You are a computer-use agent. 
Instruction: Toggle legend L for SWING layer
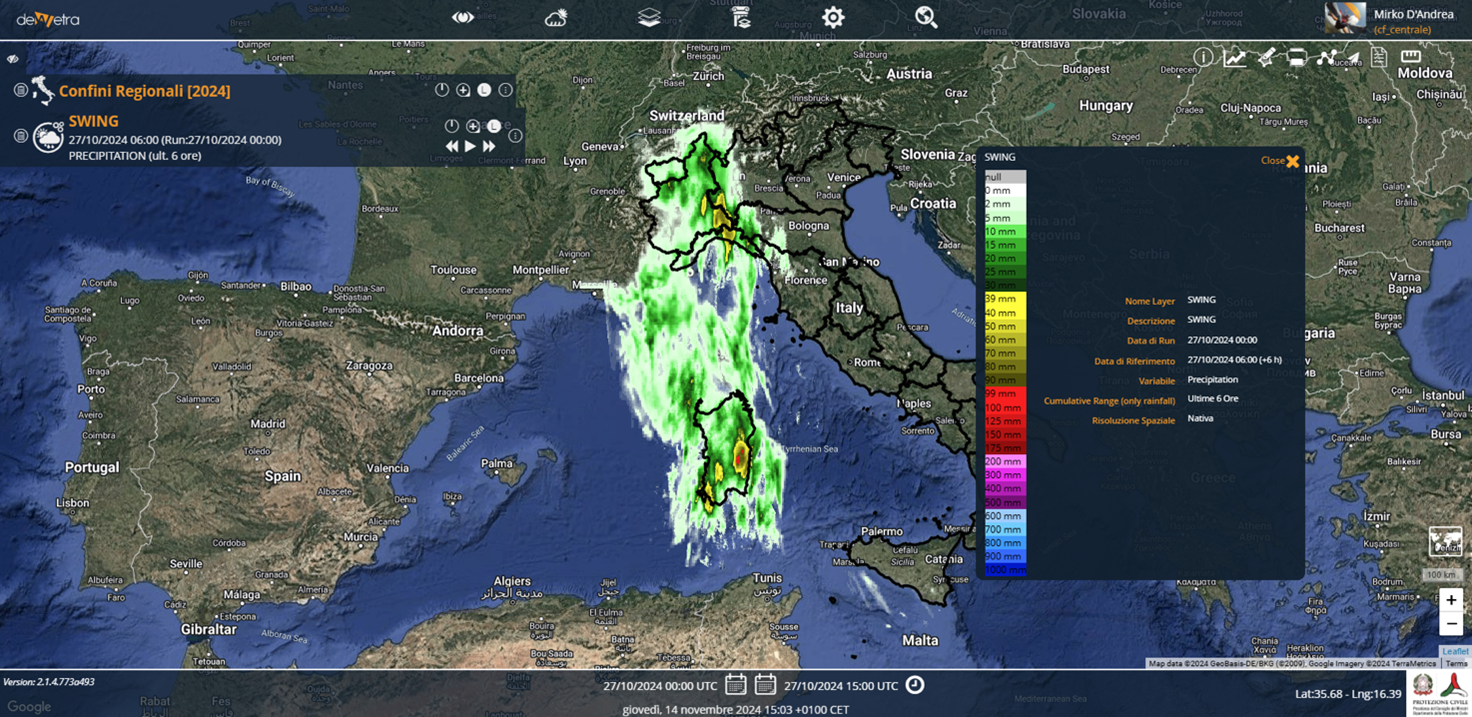pyautogui.click(x=494, y=126)
